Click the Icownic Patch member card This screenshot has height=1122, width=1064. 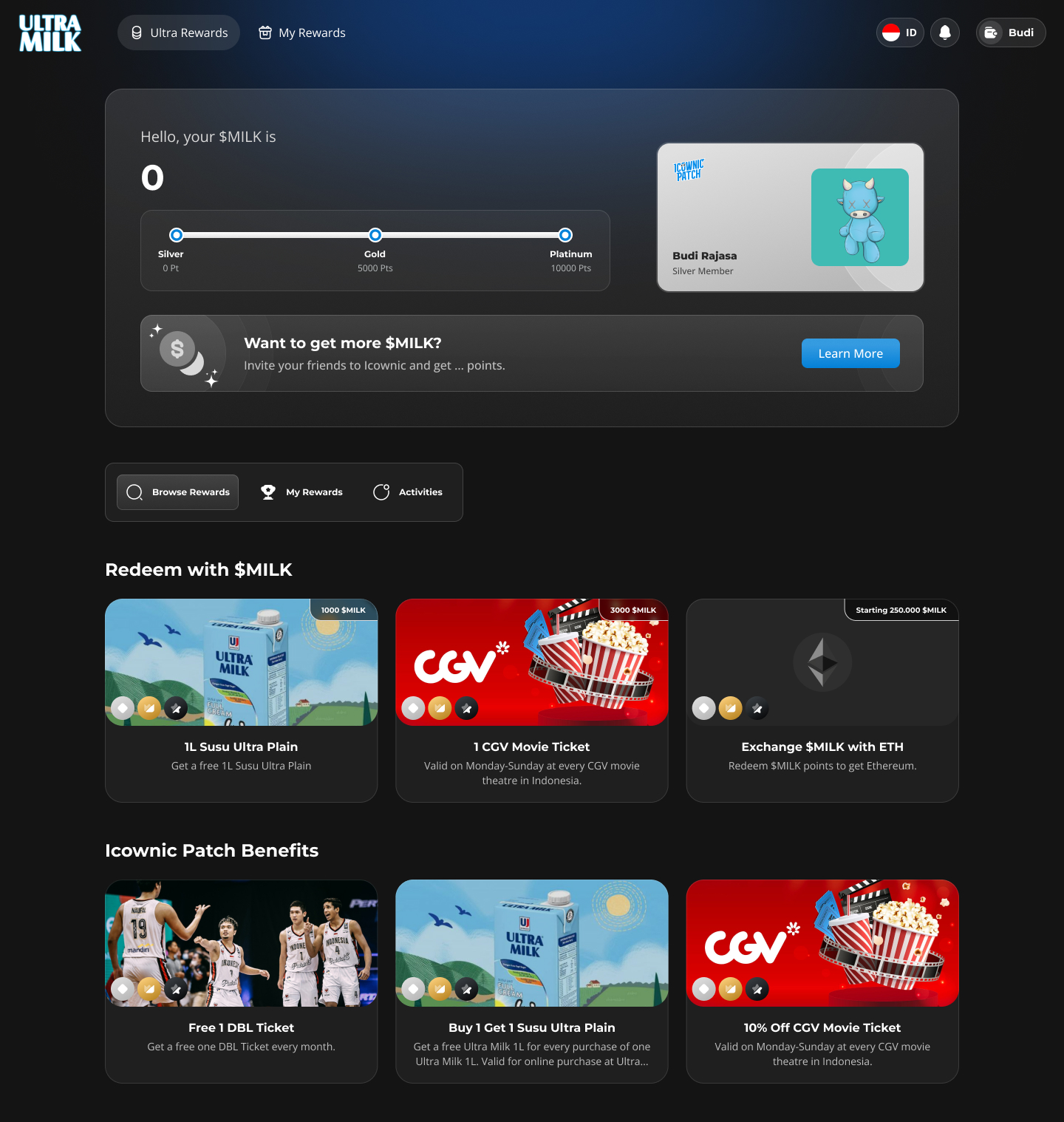click(x=790, y=217)
